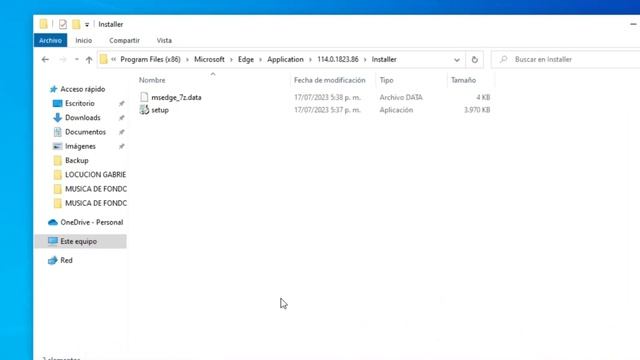This screenshot has height=360, width=640.
Task: Click the msedge_7z.data file icon
Action: [144, 97]
